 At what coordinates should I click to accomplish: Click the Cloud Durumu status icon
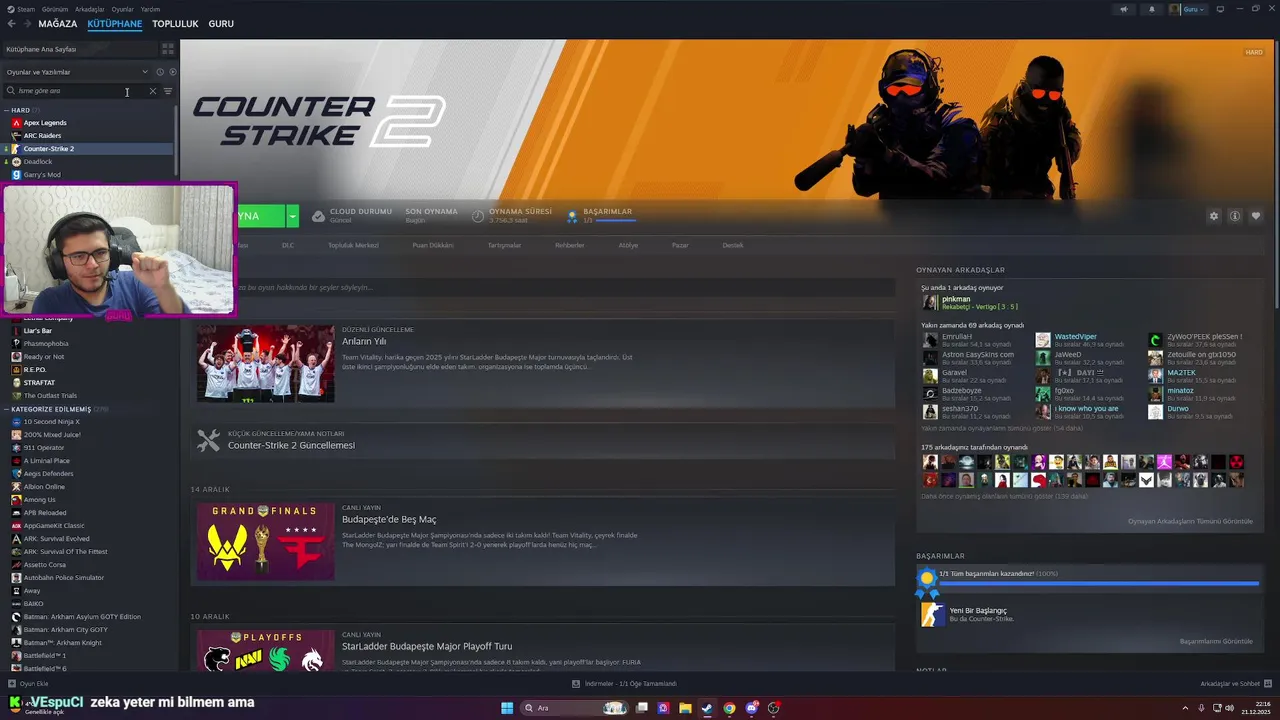coord(318,216)
